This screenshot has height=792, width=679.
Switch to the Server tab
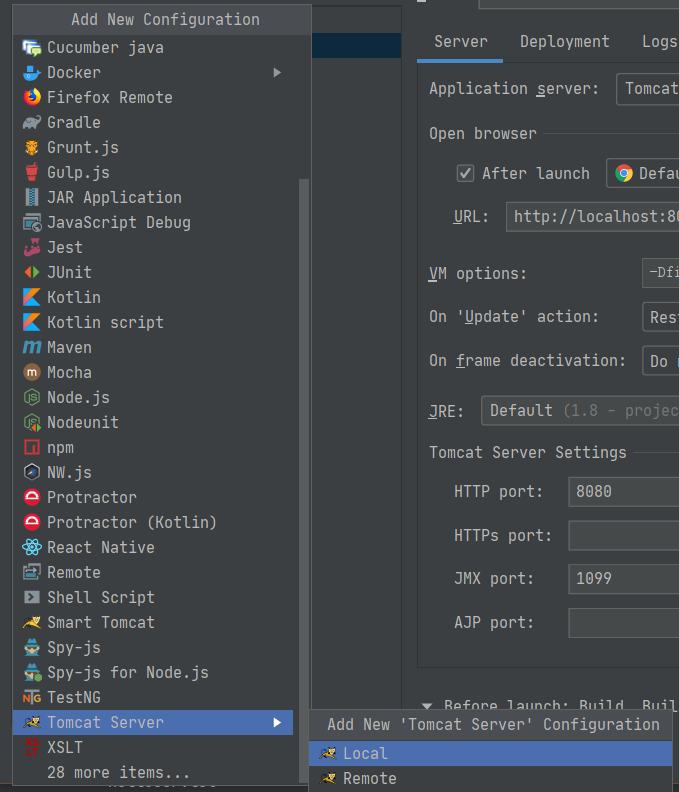[461, 41]
